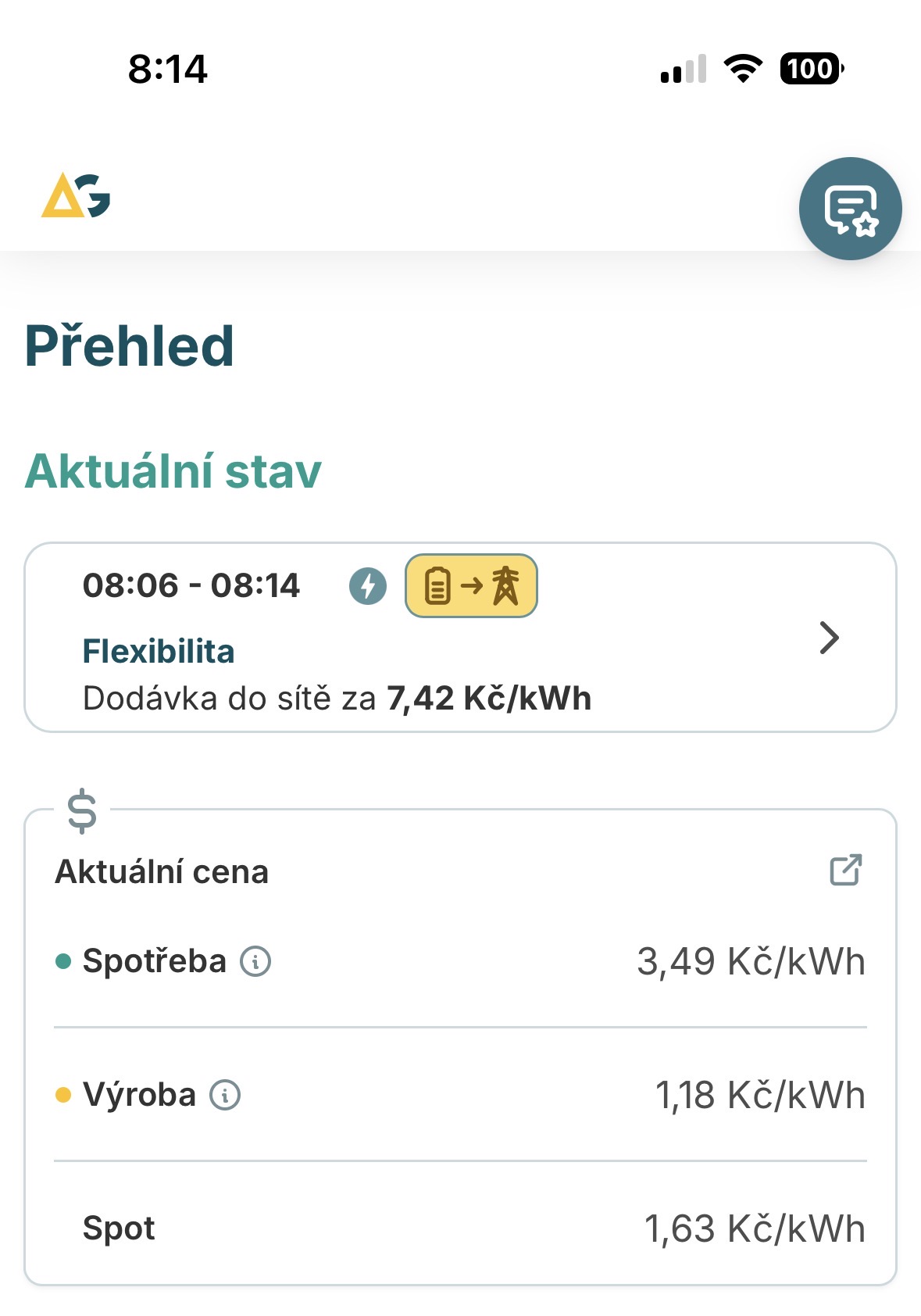The image size is (921, 1316).
Task: Select the Spotřeba price row label
Action: tap(155, 961)
